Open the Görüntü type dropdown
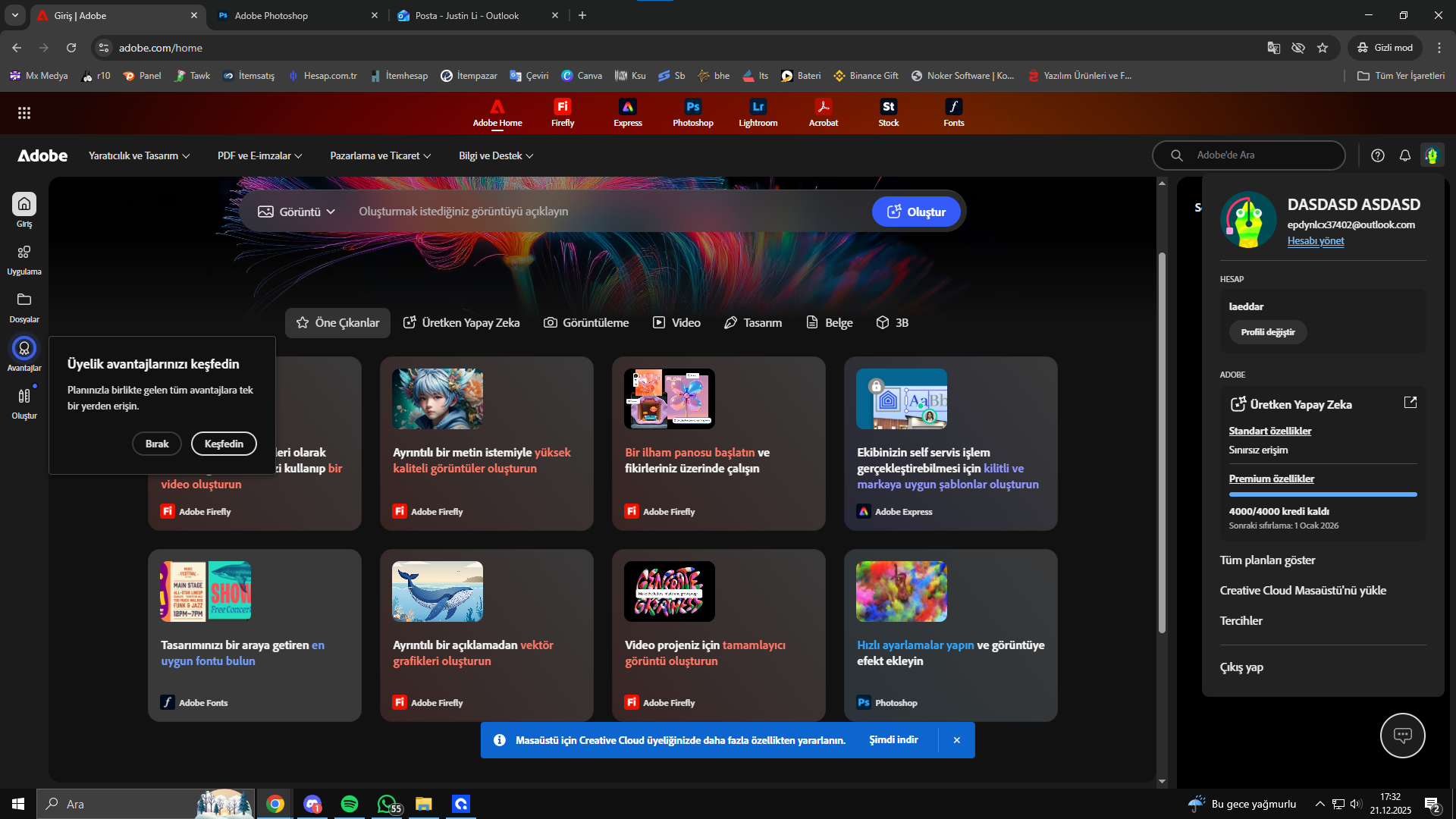 pos(297,212)
